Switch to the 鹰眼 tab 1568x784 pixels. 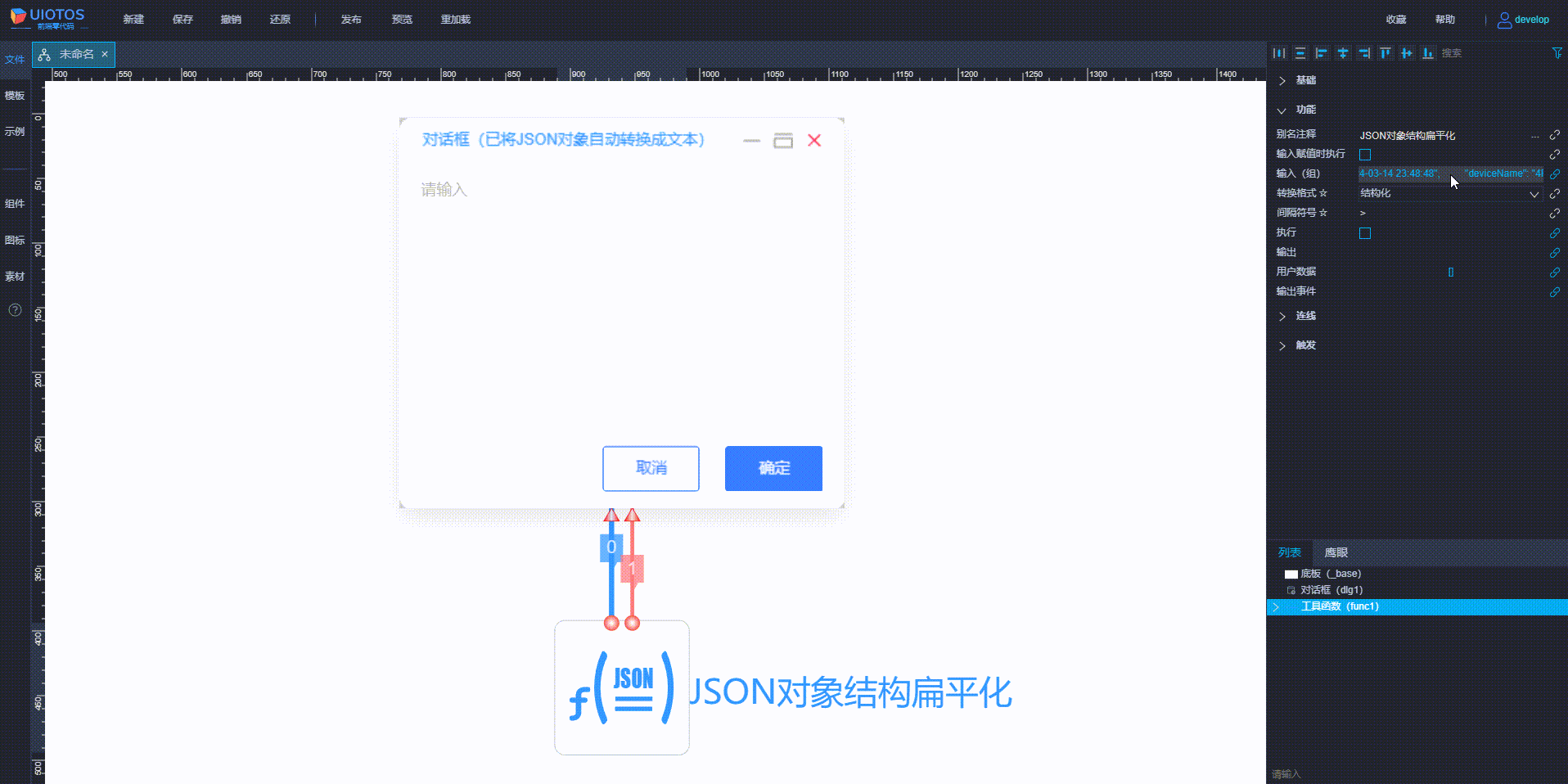point(1336,552)
